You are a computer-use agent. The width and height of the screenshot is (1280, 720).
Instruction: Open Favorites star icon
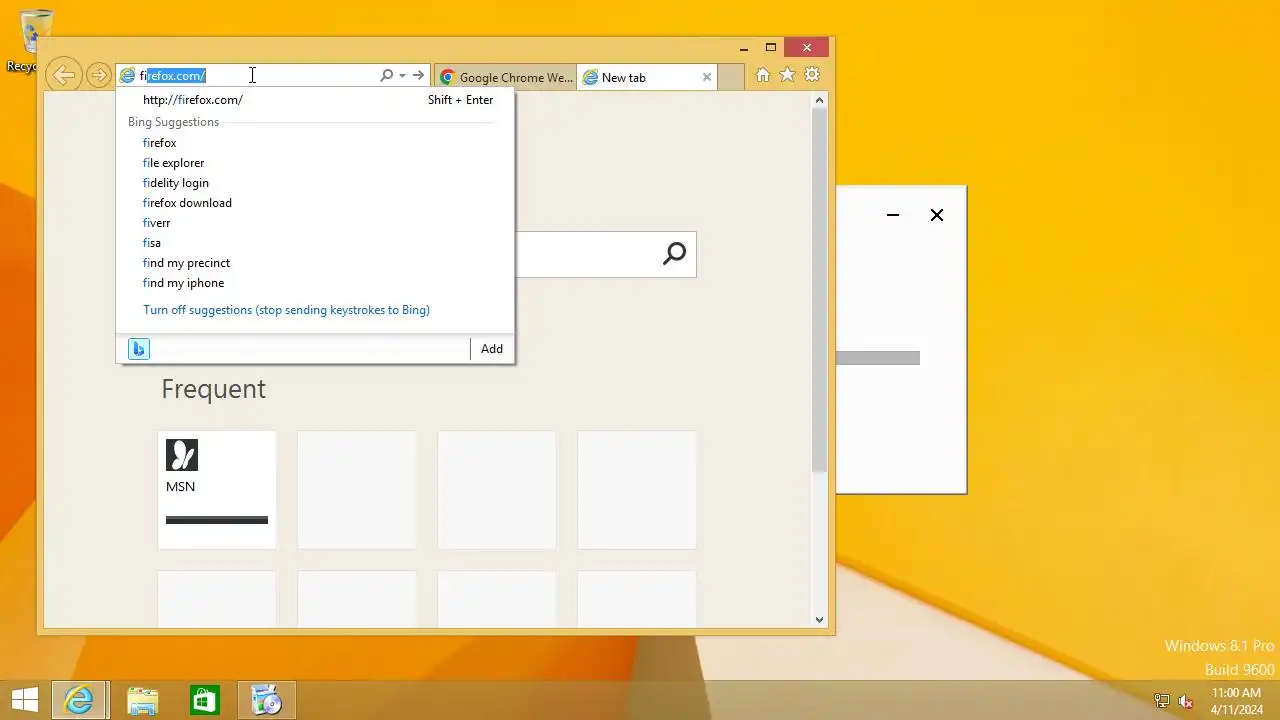pyautogui.click(x=787, y=75)
